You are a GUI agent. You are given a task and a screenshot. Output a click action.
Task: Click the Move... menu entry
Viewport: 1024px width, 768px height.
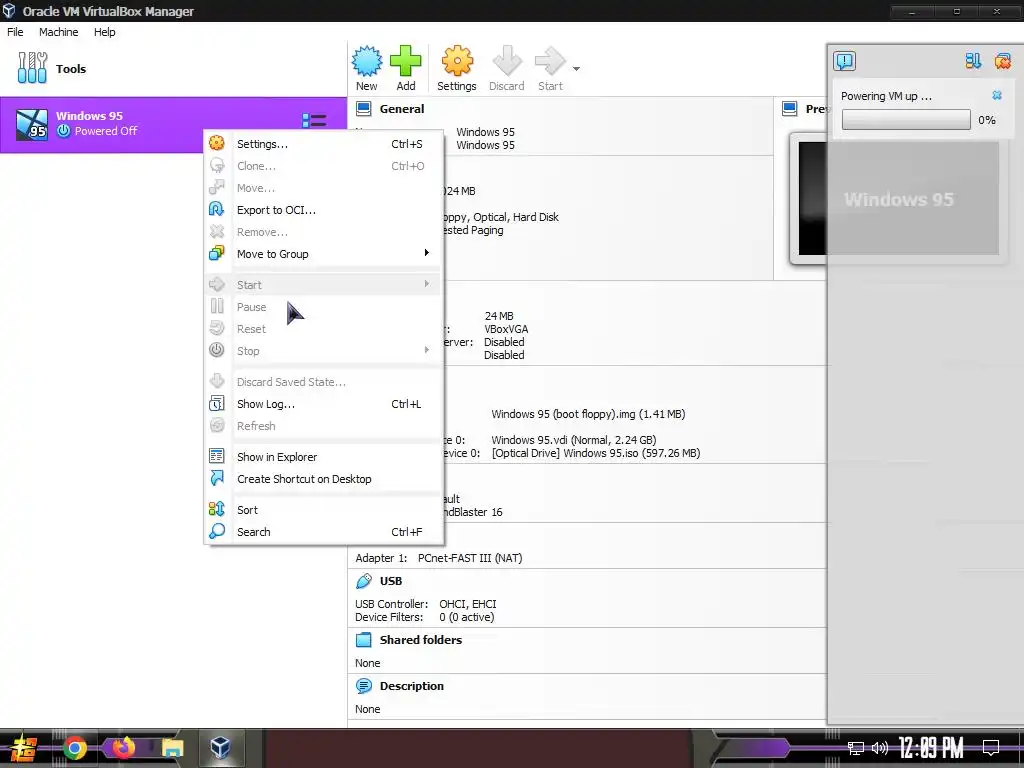coord(324,188)
